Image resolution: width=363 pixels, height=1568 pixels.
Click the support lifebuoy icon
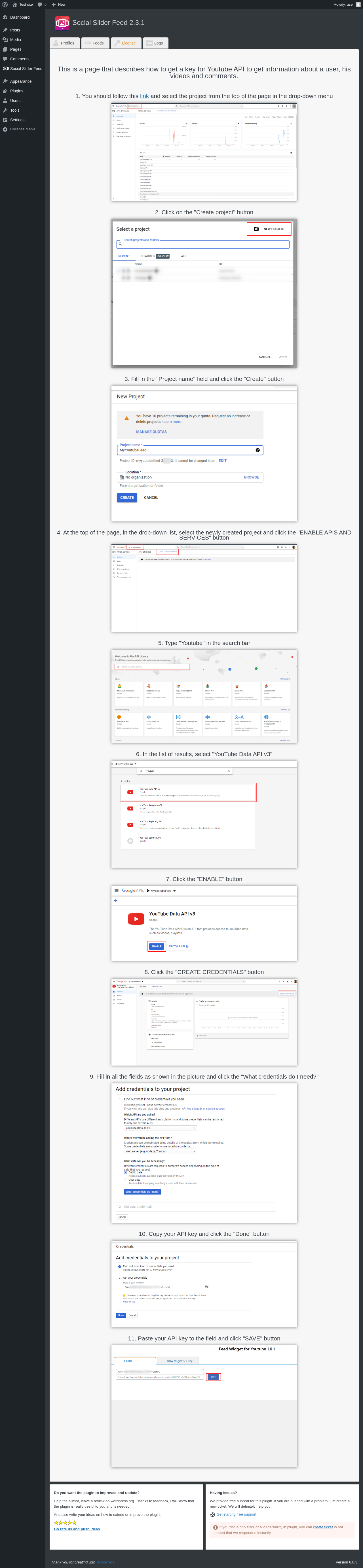point(213,1514)
